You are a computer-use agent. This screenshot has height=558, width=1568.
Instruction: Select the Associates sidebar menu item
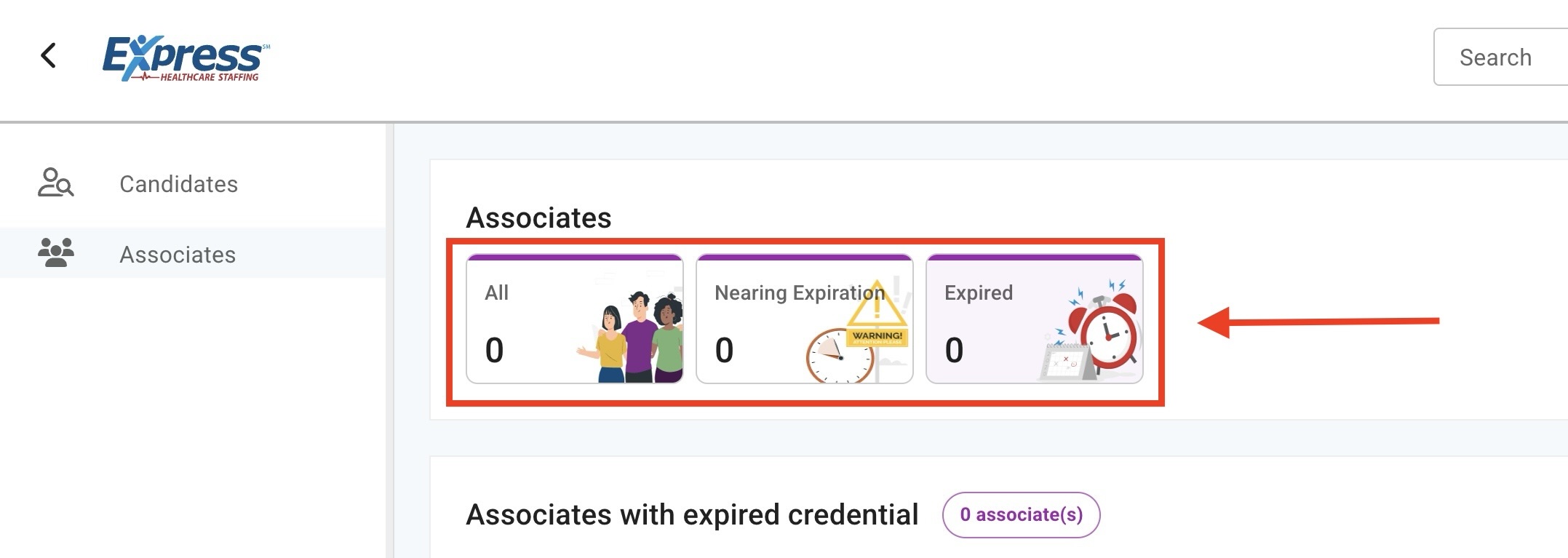pos(178,255)
